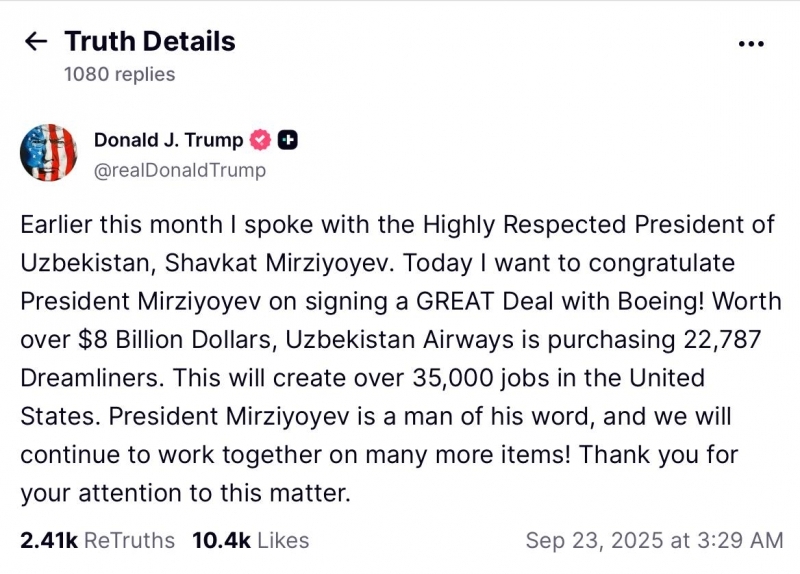View the 2.41k ReTruths list
Image resolution: width=800 pixels, height=574 pixels.
97,541
